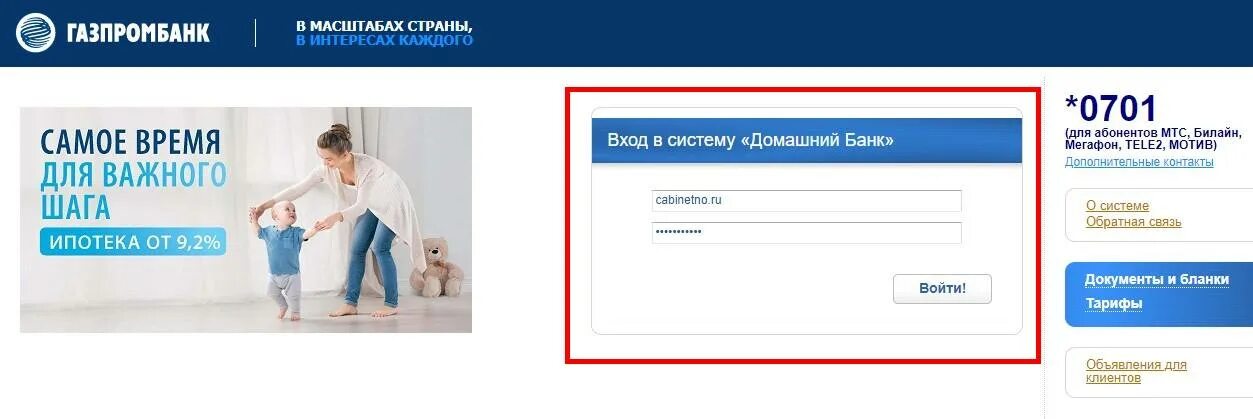Screen dimensions: 1253x419
Task: Open the «О системе» link
Action: click(x=1117, y=205)
